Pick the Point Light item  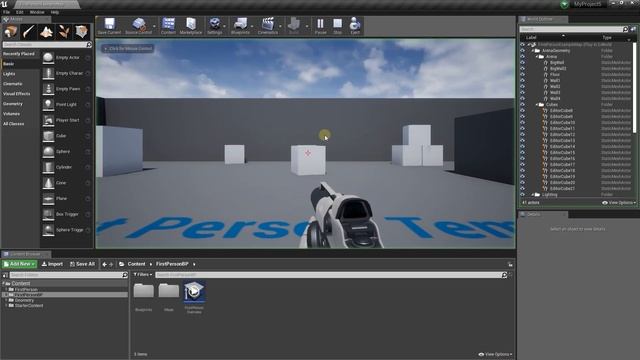point(67,105)
